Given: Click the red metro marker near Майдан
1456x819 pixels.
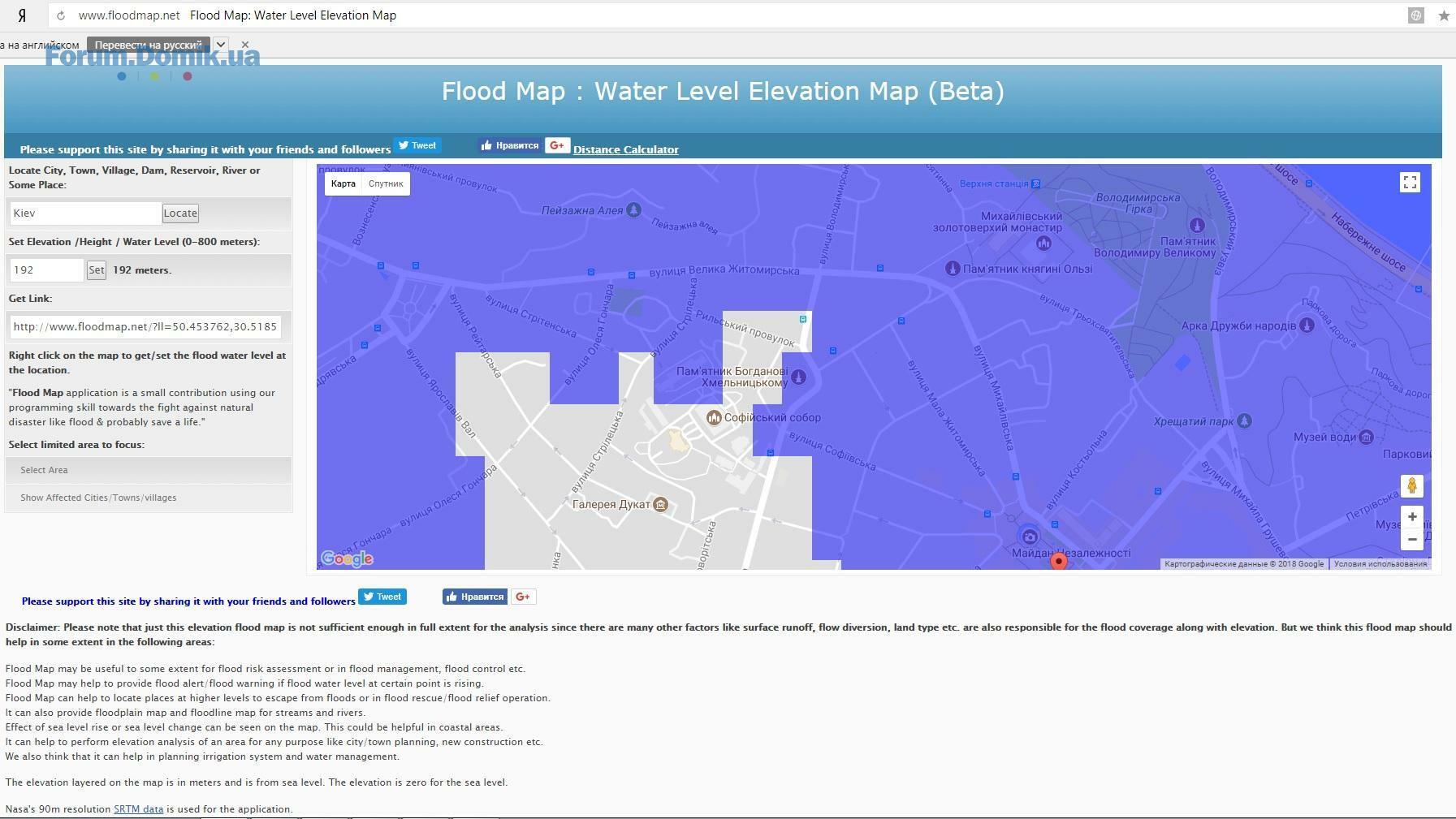Looking at the screenshot, I should point(1058,560).
